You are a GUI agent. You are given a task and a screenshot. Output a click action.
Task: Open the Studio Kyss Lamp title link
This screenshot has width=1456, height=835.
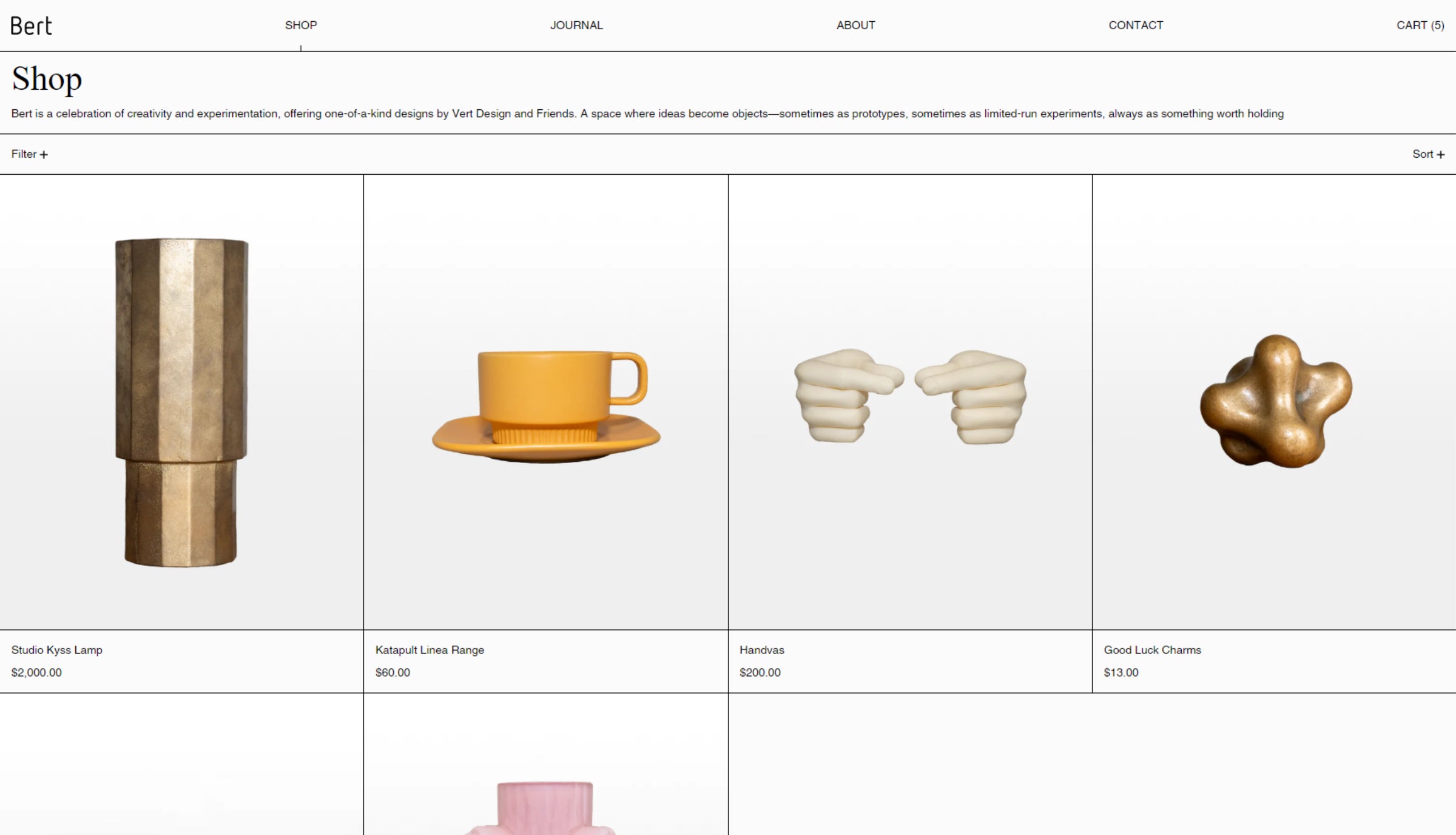(x=57, y=650)
